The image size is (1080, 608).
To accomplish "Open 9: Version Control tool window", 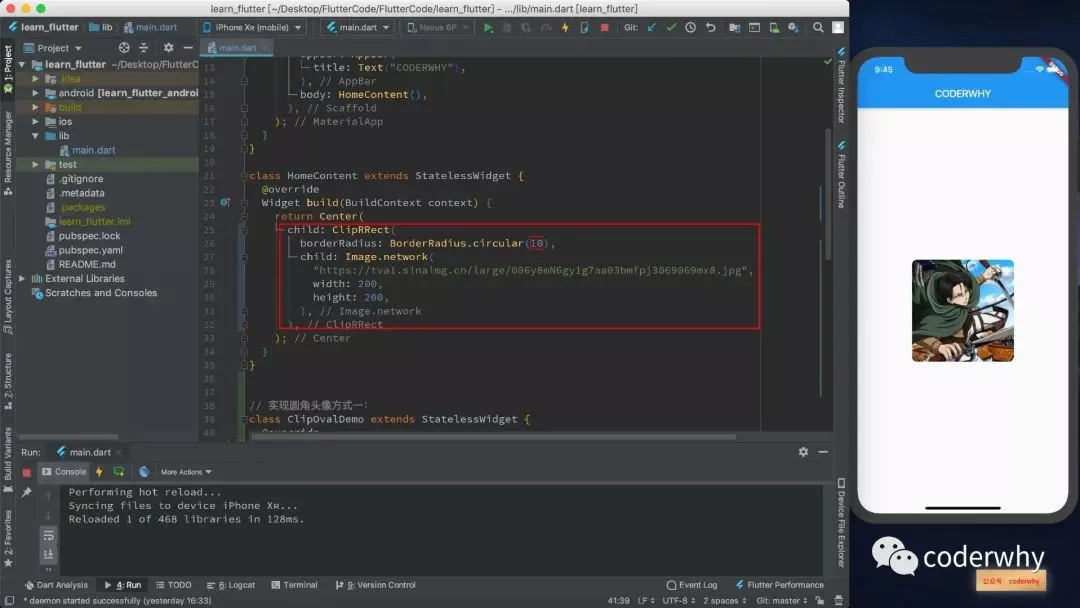I will pyautogui.click(x=375, y=585).
